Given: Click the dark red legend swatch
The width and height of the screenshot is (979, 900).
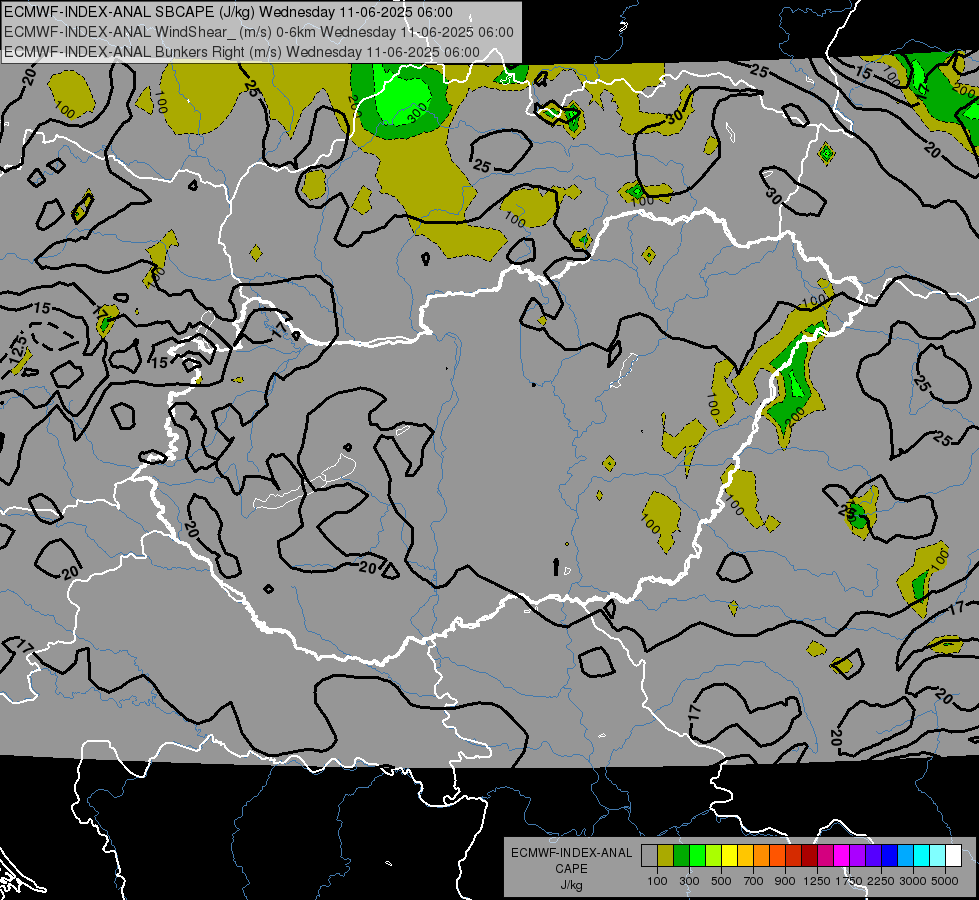Looking at the screenshot, I should [x=809, y=855].
